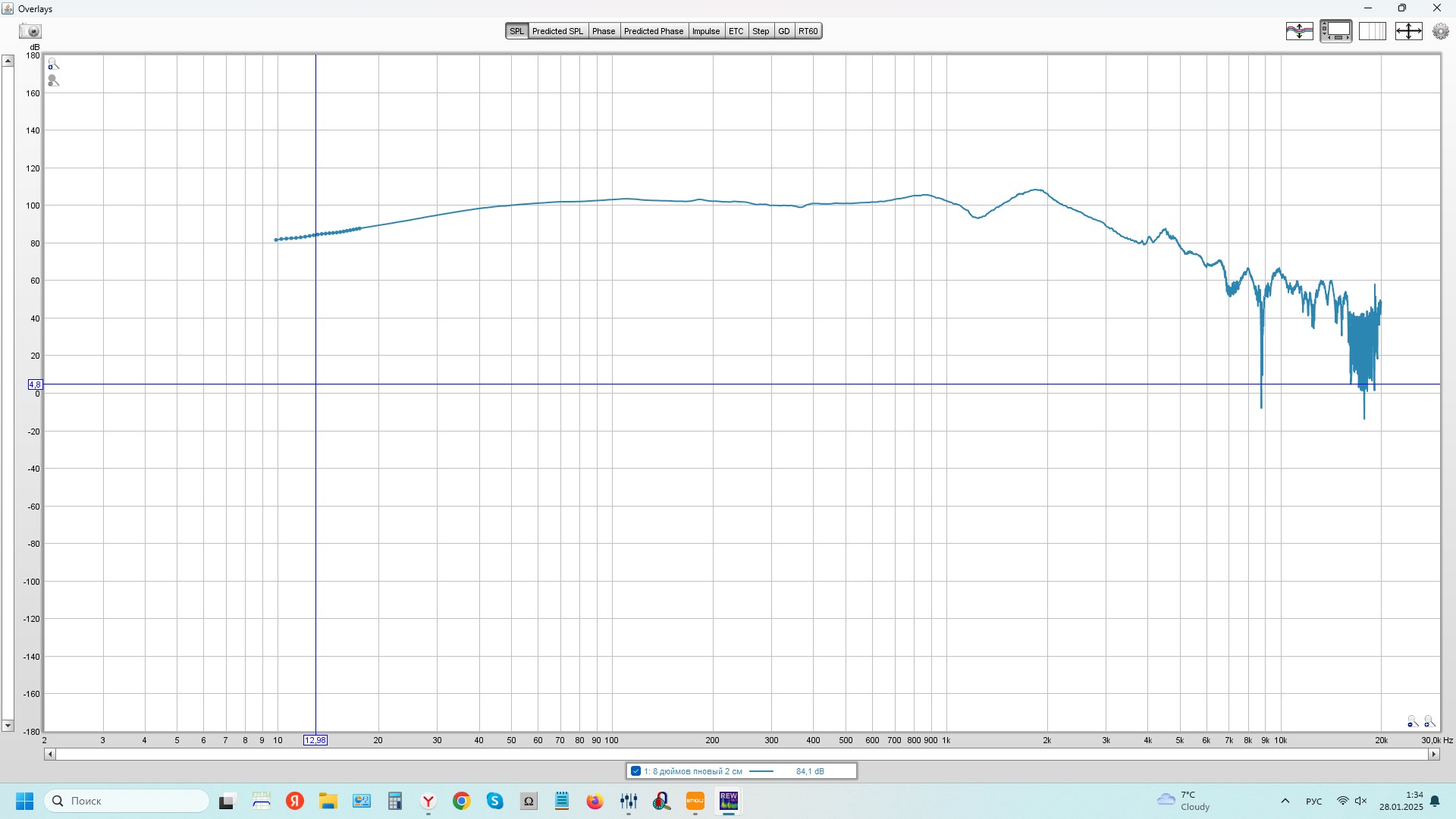Click left horizontal zoom icon at the graph's bottom-right
Screen dimensions: 1456x819
click(1412, 721)
